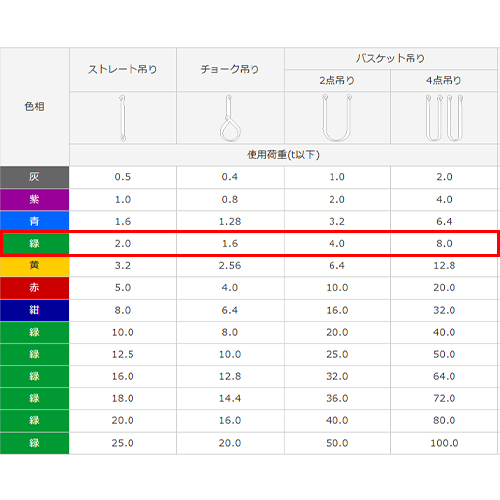Select the yellow 黄 color cell
500x500 pixels.
click(34, 266)
